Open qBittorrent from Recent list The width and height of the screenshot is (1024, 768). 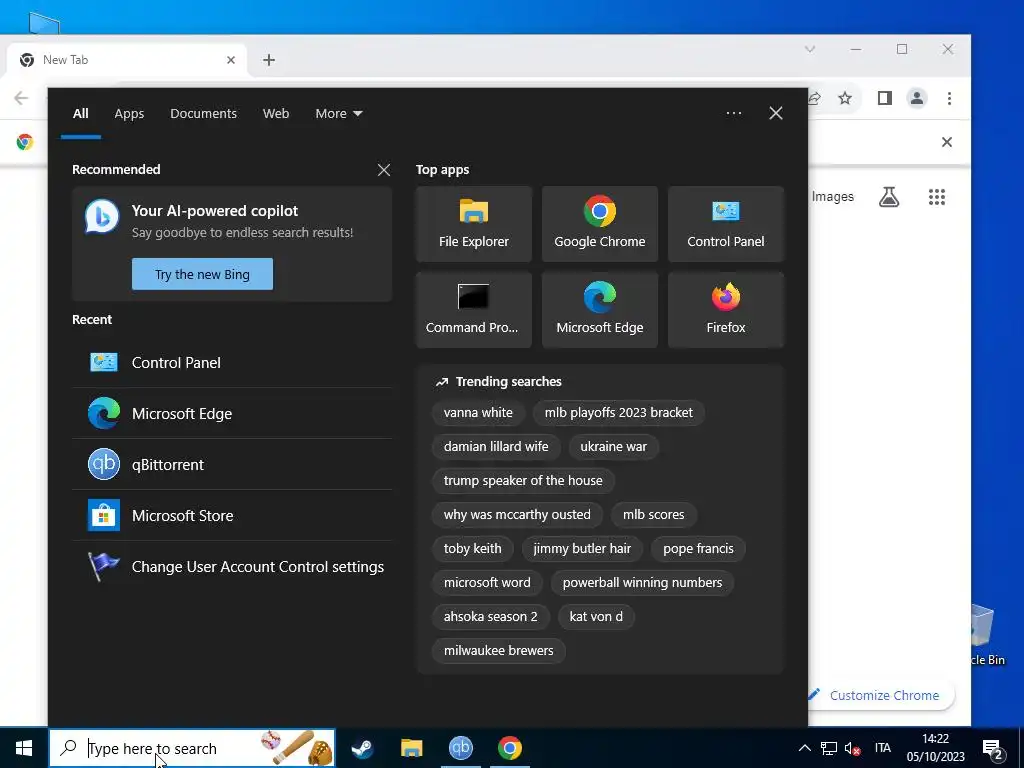232,464
